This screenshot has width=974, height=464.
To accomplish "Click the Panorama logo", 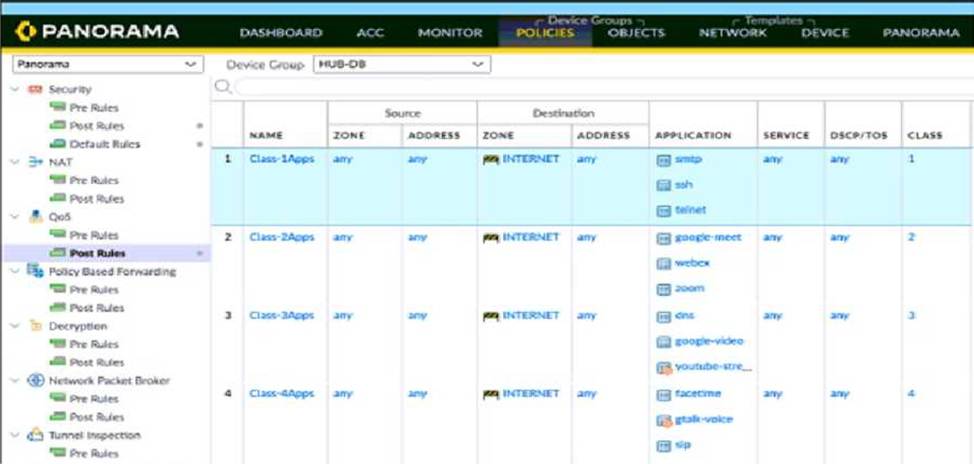I will click(x=97, y=32).
